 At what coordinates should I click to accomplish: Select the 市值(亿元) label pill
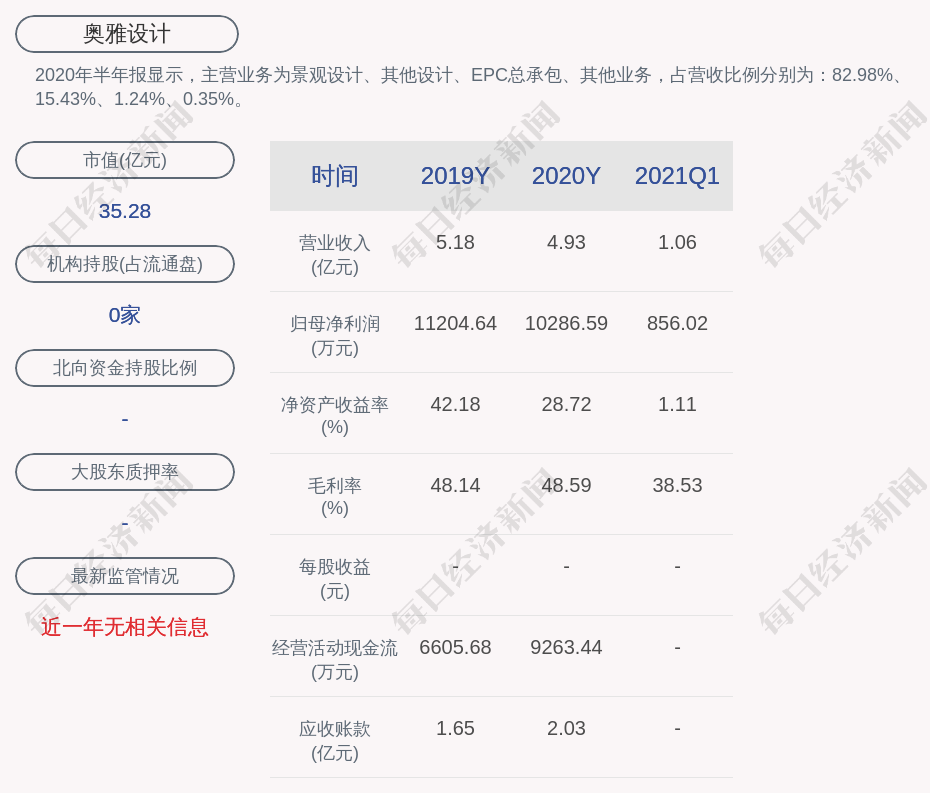[x=125, y=160]
